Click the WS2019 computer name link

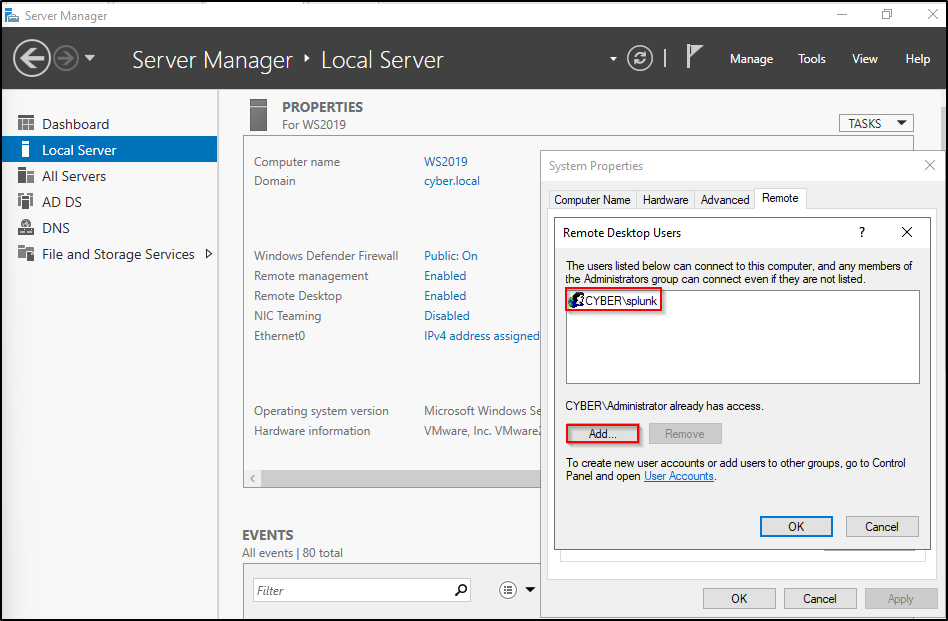click(x=446, y=161)
